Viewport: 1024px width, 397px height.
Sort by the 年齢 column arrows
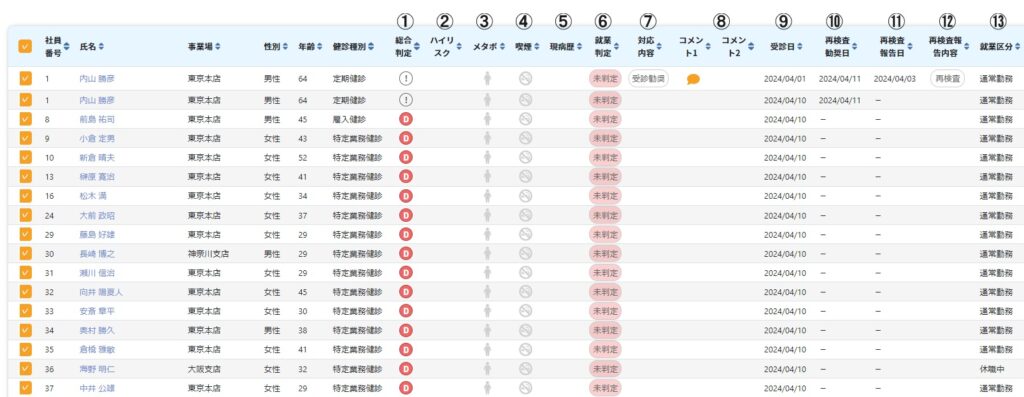[319, 46]
